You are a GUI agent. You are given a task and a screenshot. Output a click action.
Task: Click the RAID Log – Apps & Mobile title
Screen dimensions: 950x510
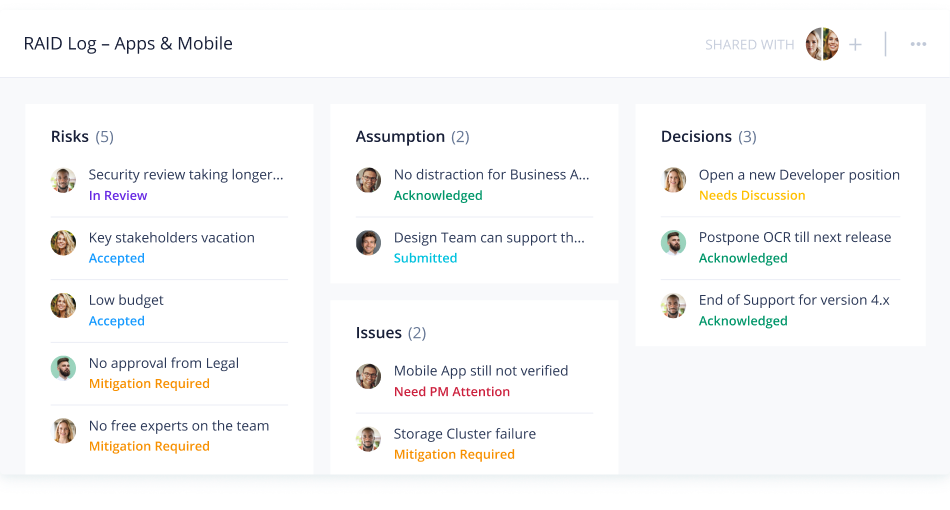tap(128, 44)
